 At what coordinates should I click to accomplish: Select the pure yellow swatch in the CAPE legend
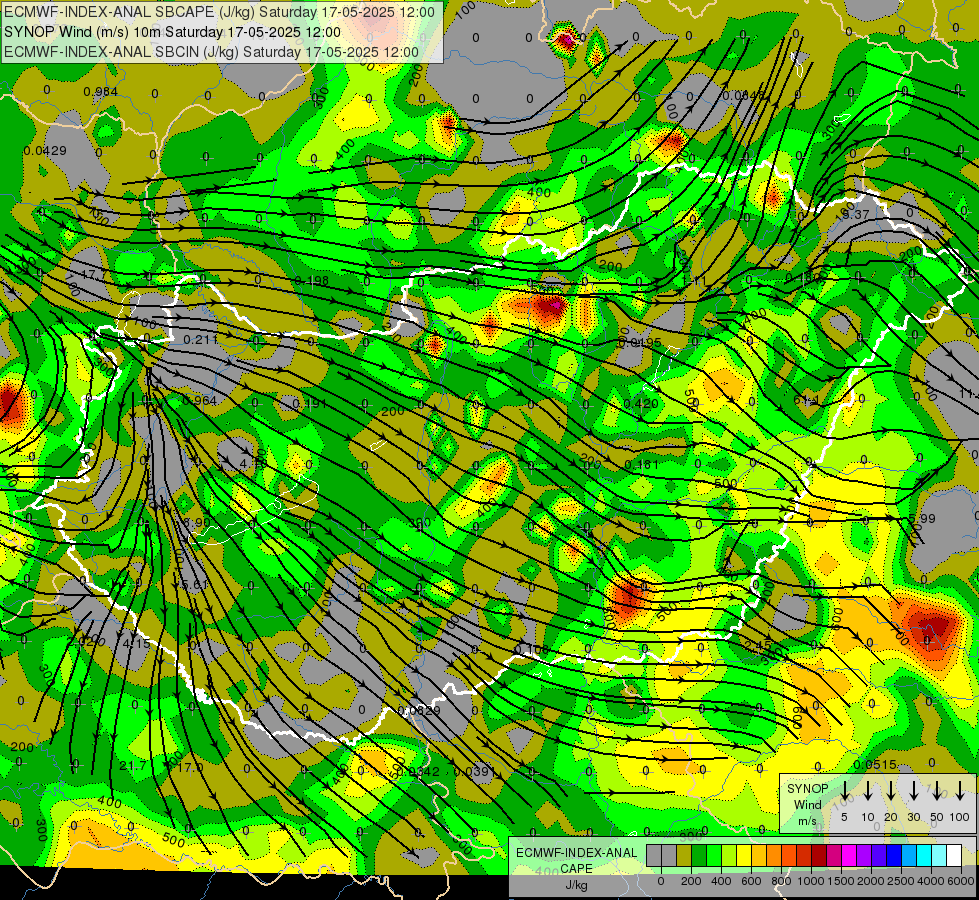coord(744,856)
